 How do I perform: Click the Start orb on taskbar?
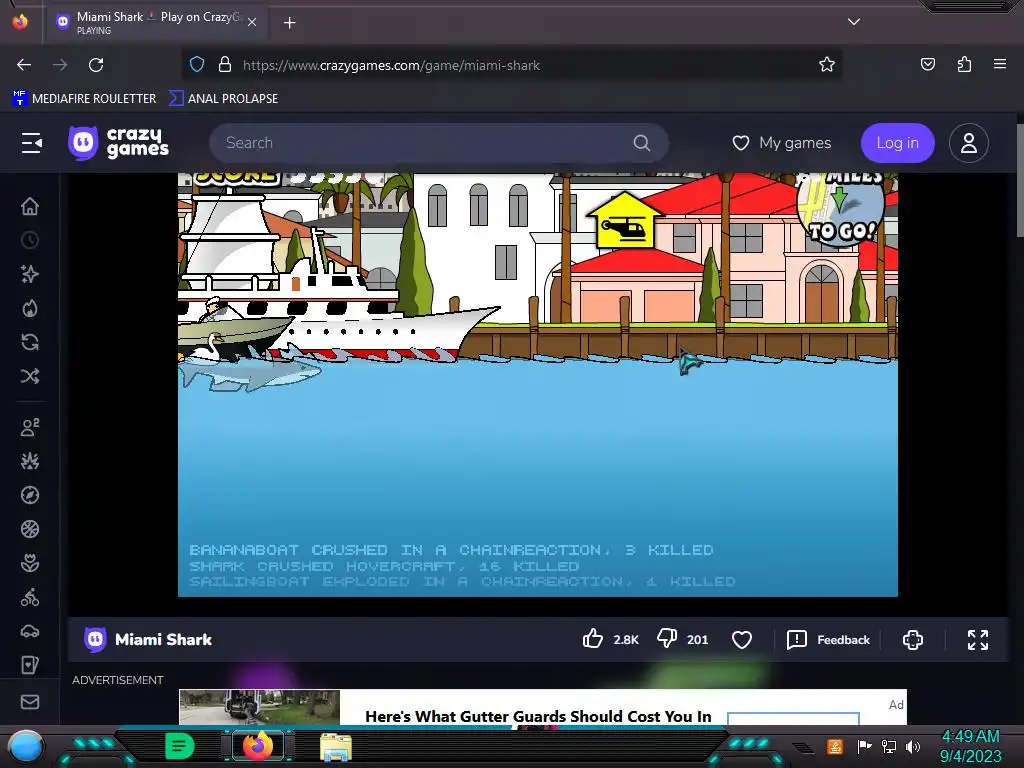25,746
